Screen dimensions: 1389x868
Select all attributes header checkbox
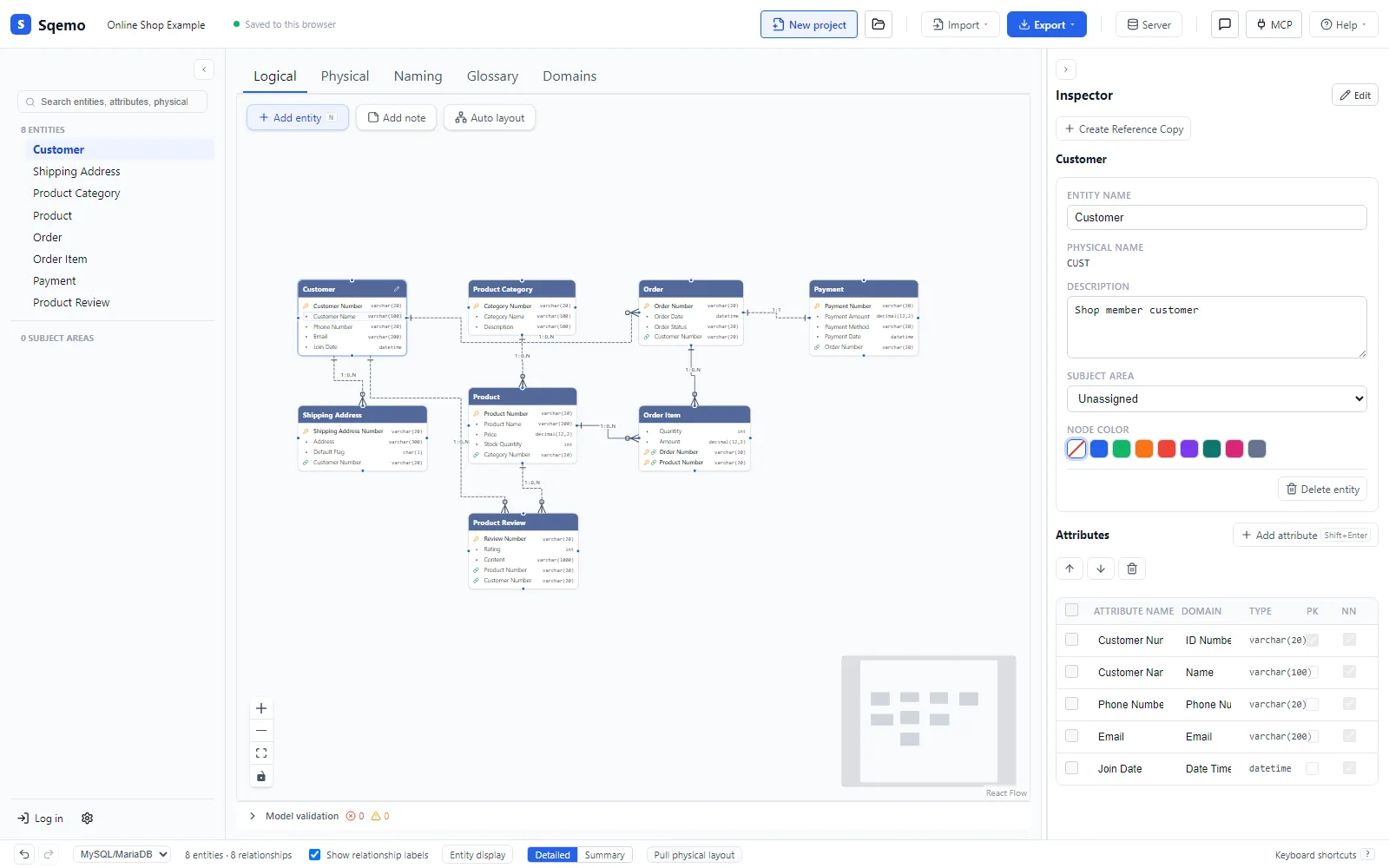point(1072,610)
